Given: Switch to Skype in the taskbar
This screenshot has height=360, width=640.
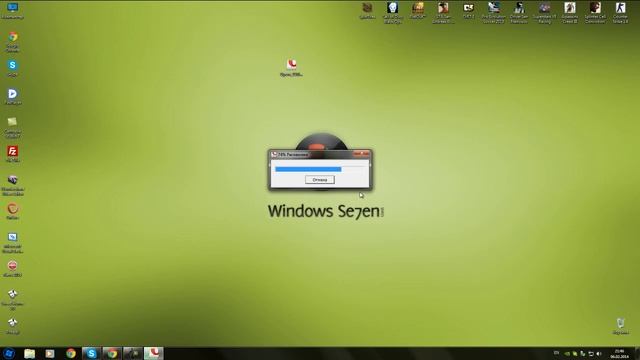Looking at the screenshot, I should (91, 353).
